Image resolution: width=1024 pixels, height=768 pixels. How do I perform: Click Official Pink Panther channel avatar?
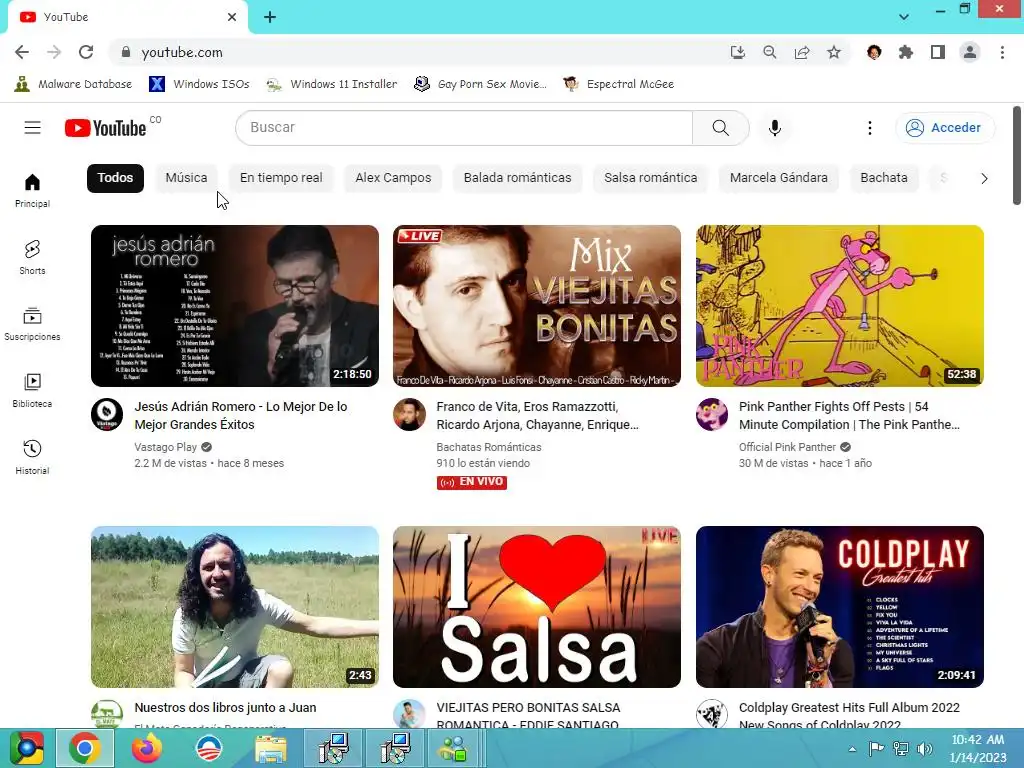[712, 414]
